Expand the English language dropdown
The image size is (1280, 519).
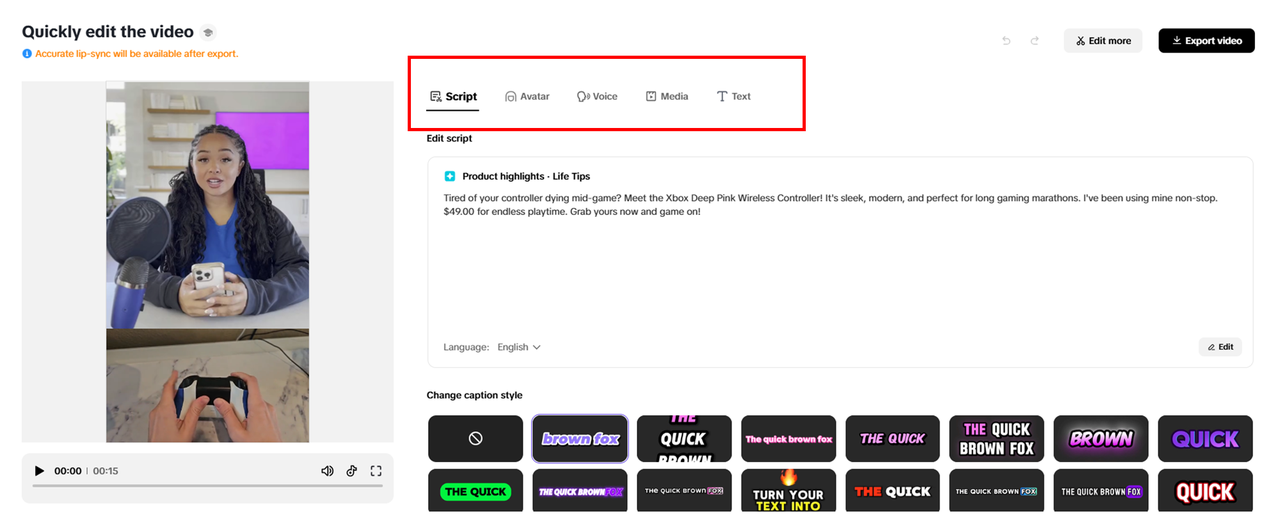[519, 347]
